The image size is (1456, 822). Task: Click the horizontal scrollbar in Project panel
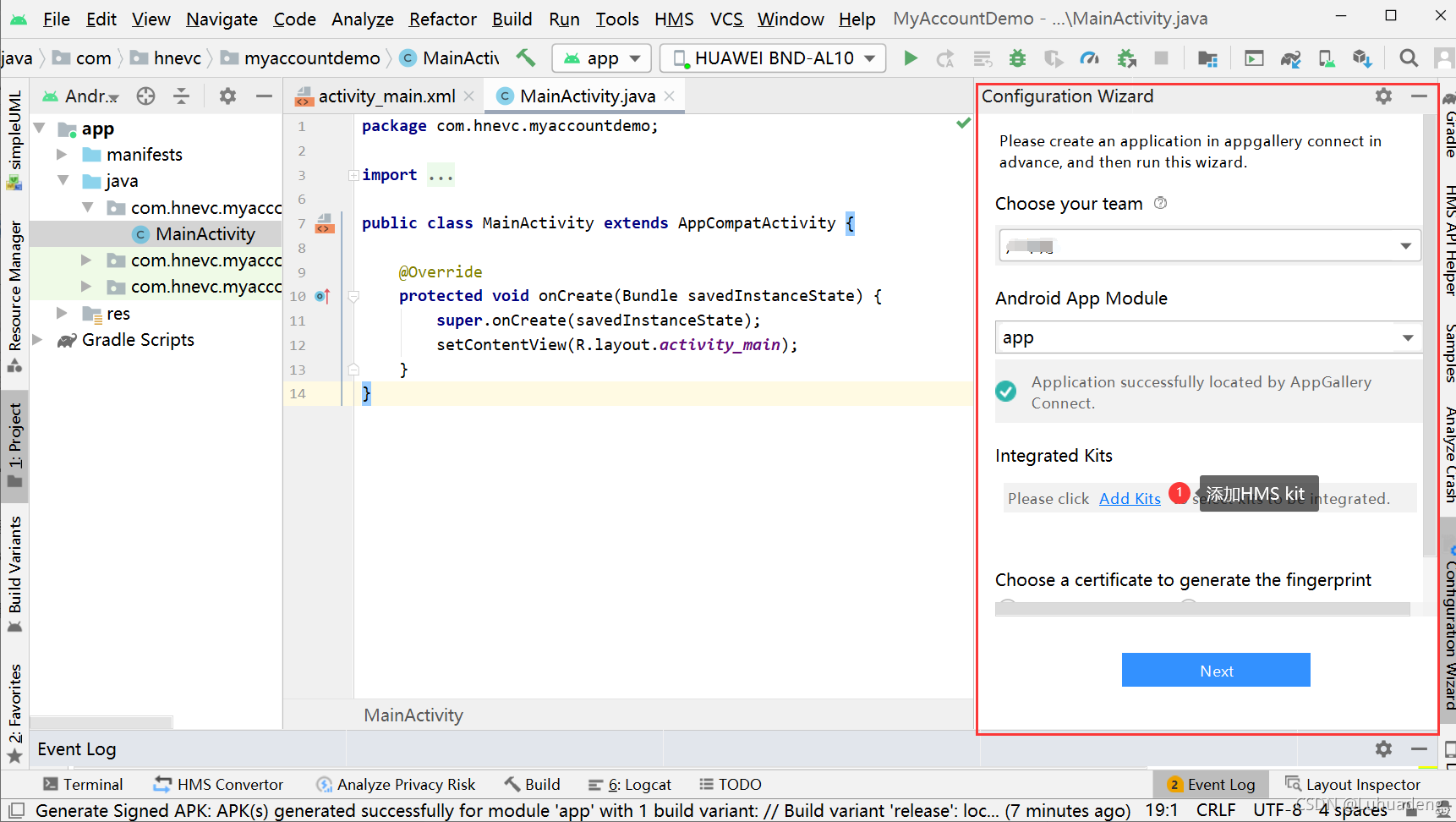(x=101, y=723)
